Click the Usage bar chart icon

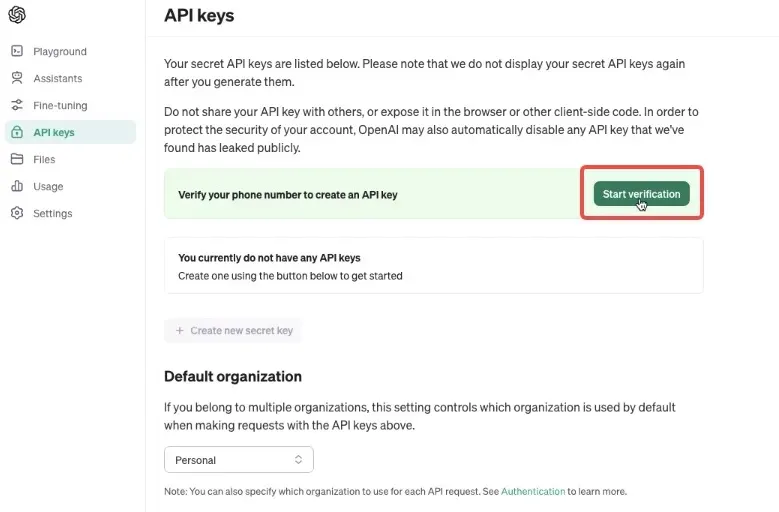point(17,186)
